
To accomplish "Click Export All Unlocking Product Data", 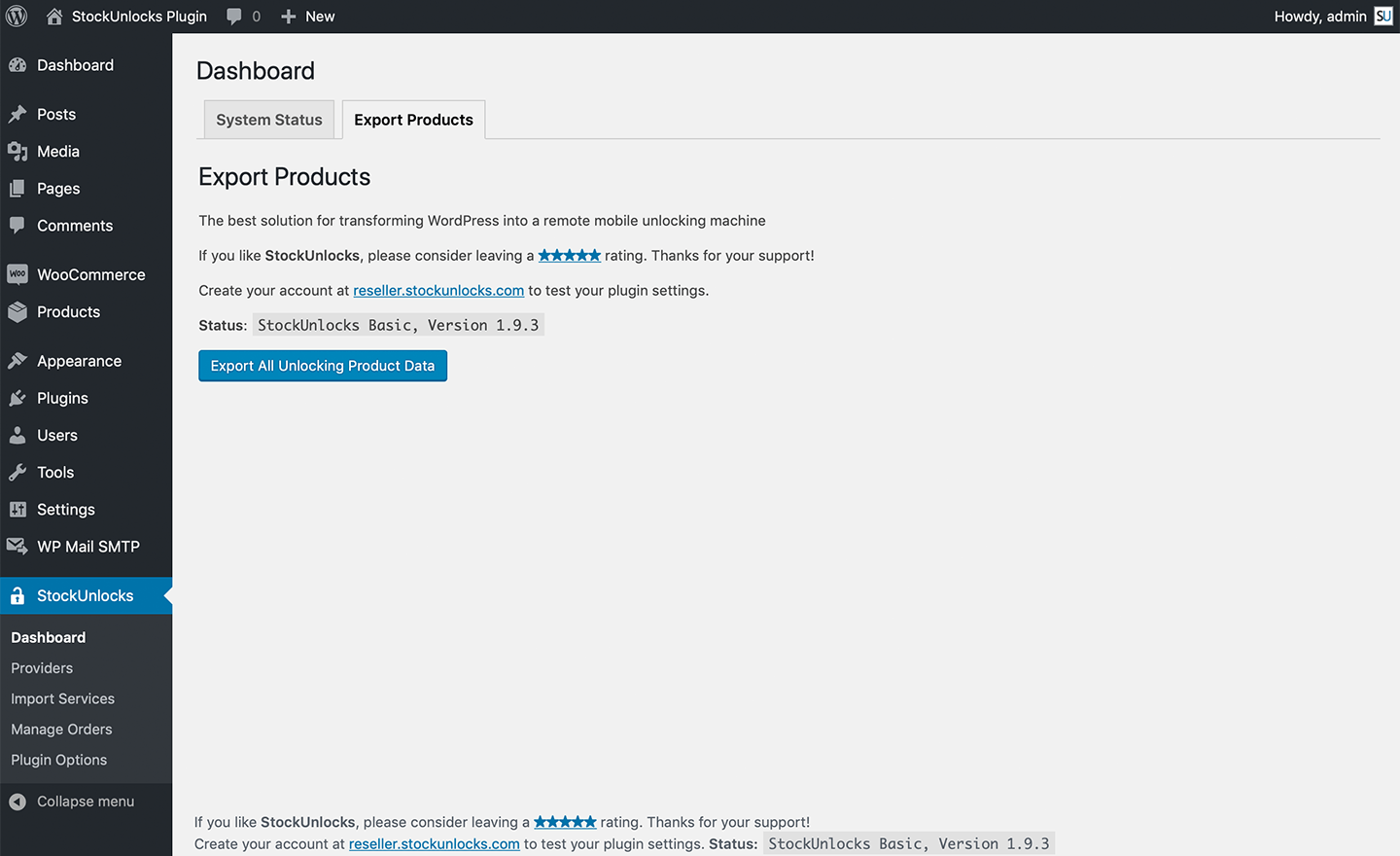I will click(323, 366).
